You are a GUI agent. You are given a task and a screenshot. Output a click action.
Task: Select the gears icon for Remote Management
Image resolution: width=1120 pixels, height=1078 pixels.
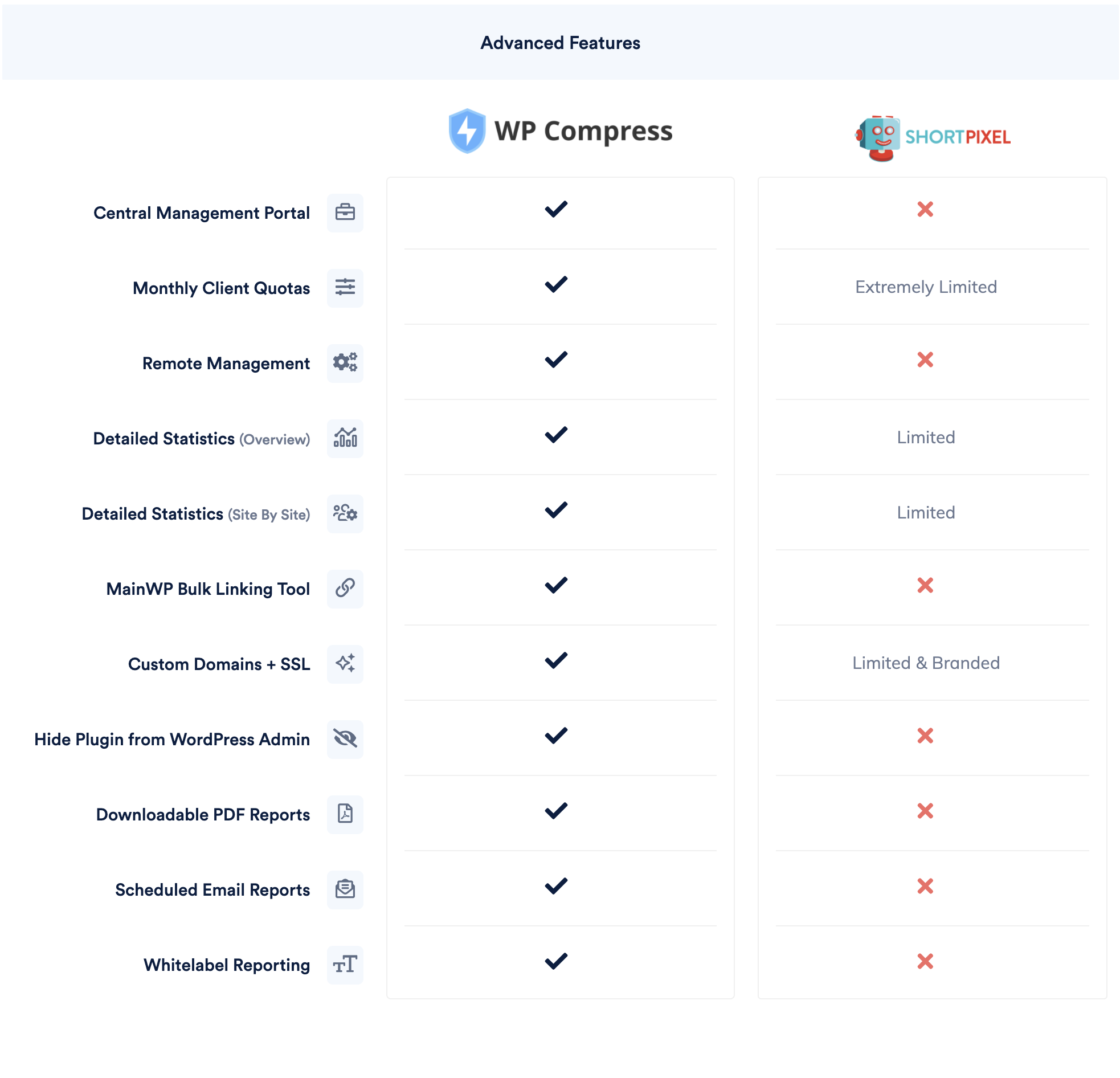(x=345, y=363)
